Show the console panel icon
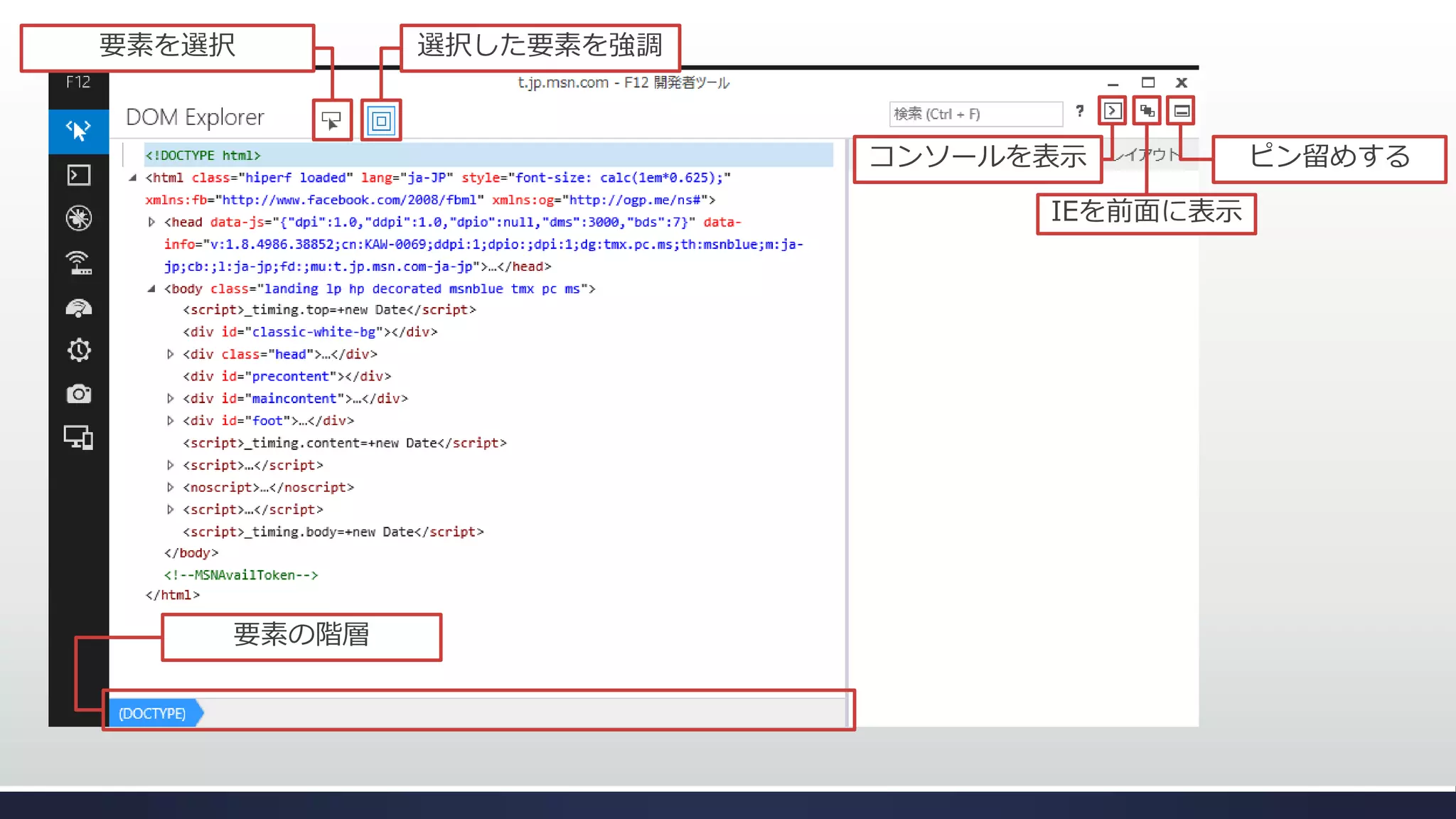Viewport: 1456px width, 819px height. pos(1112,111)
